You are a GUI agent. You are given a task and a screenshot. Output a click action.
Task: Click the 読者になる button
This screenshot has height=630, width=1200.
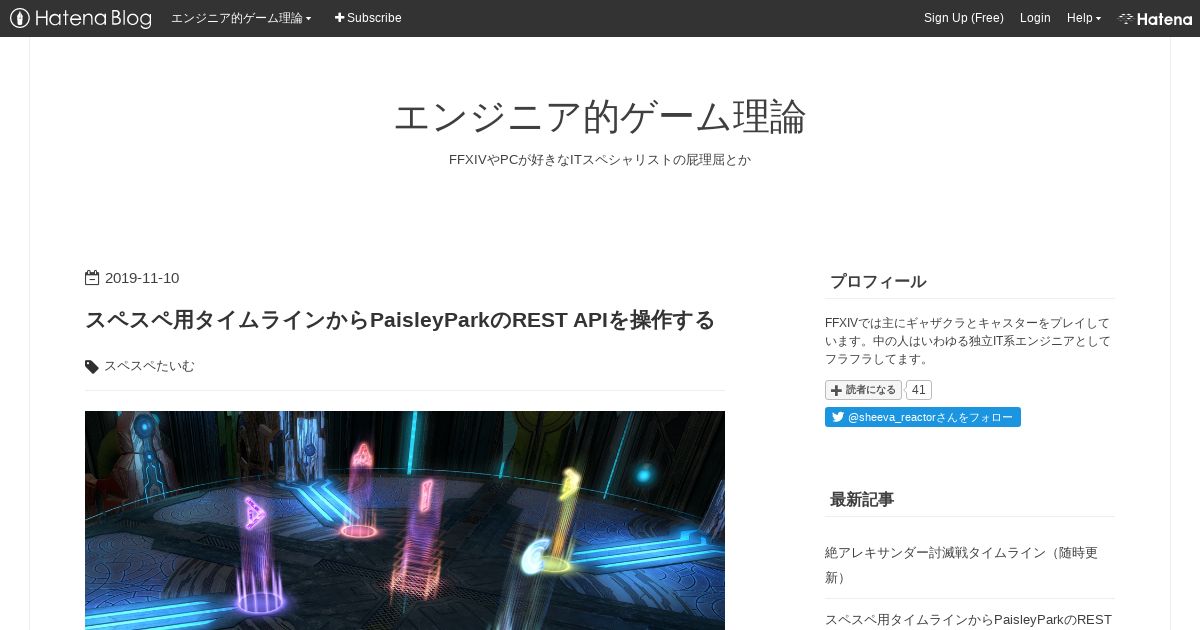[x=863, y=390]
